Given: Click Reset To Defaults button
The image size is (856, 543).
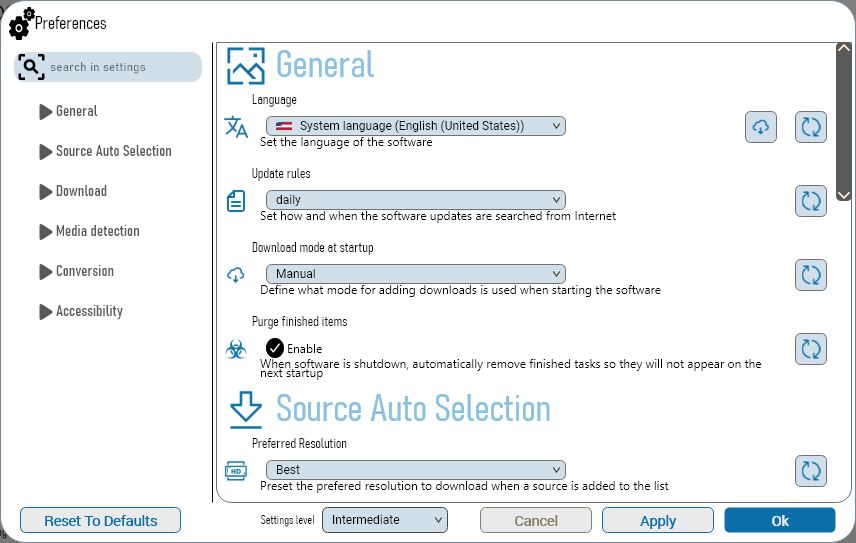Looking at the screenshot, I should (x=100, y=521).
